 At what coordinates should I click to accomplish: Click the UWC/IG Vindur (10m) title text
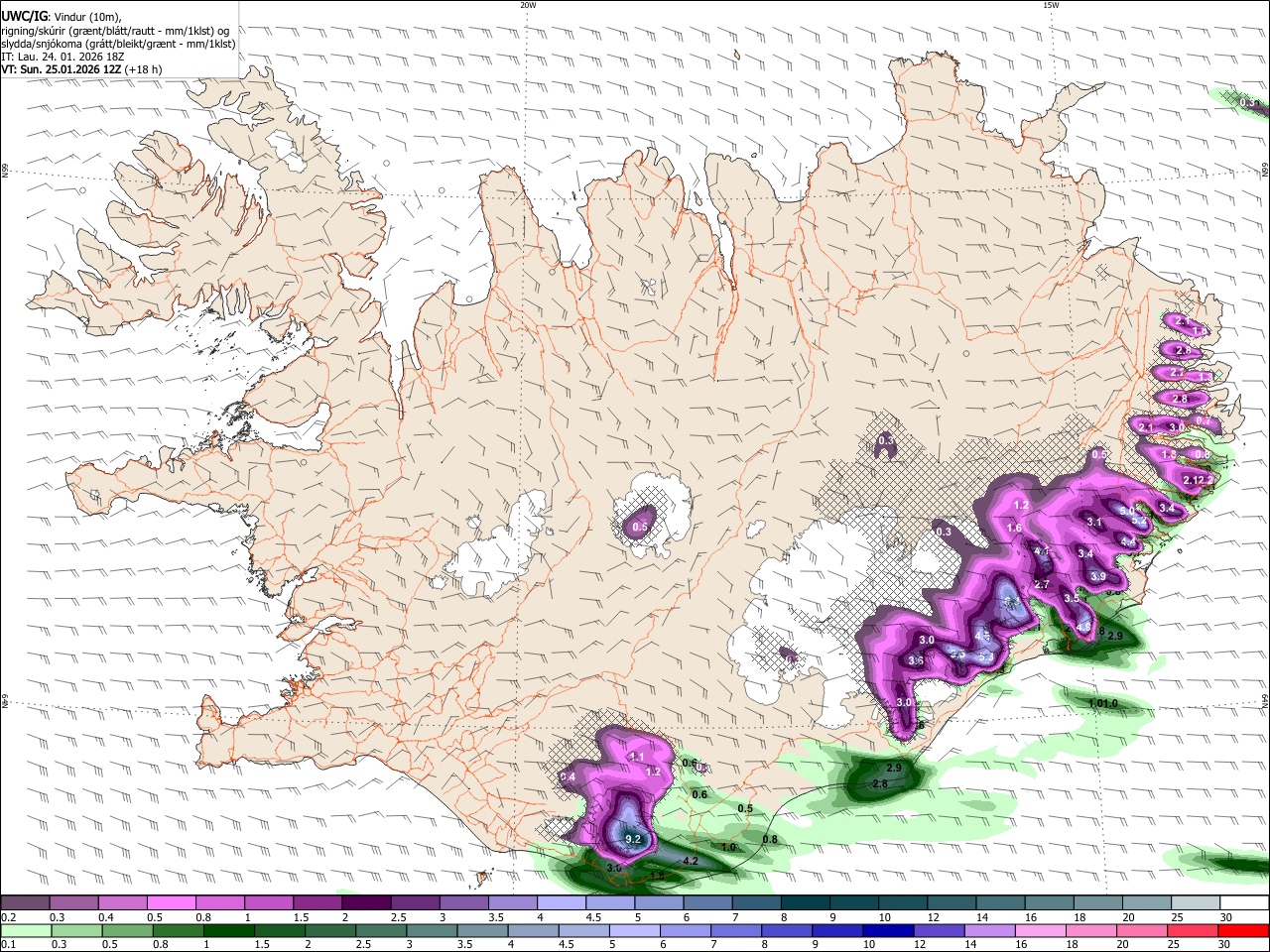point(62,17)
